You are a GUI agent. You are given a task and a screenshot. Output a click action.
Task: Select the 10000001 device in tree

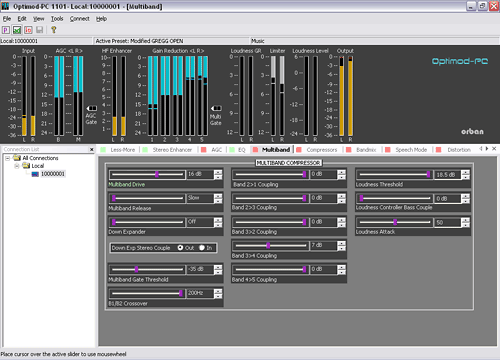click(x=53, y=174)
